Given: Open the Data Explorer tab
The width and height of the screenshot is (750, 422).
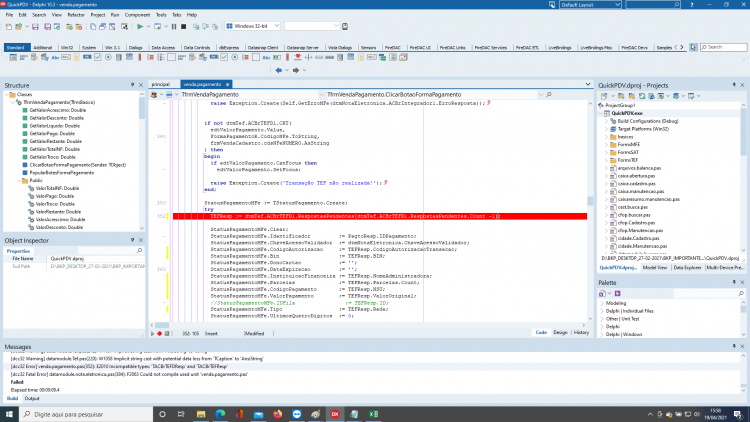Looking at the screenshot, I should pos(687,268).
